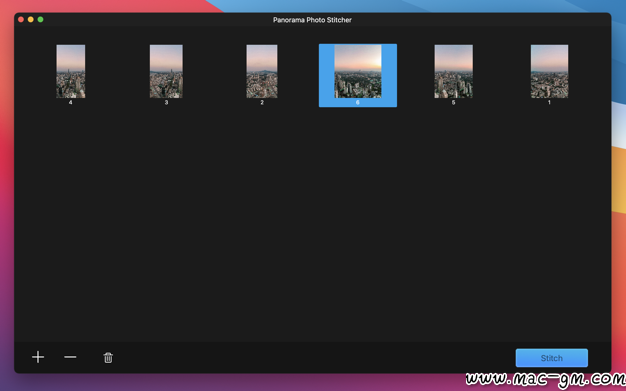Click the number label 4 under the first photo
626x391 pixels.
pos(71,103)
